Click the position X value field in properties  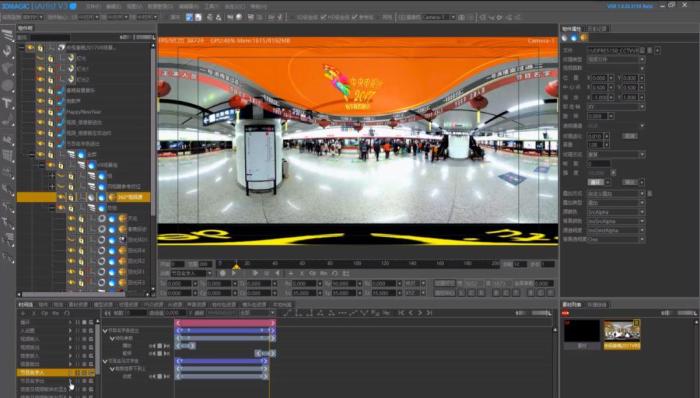(600, 78)
